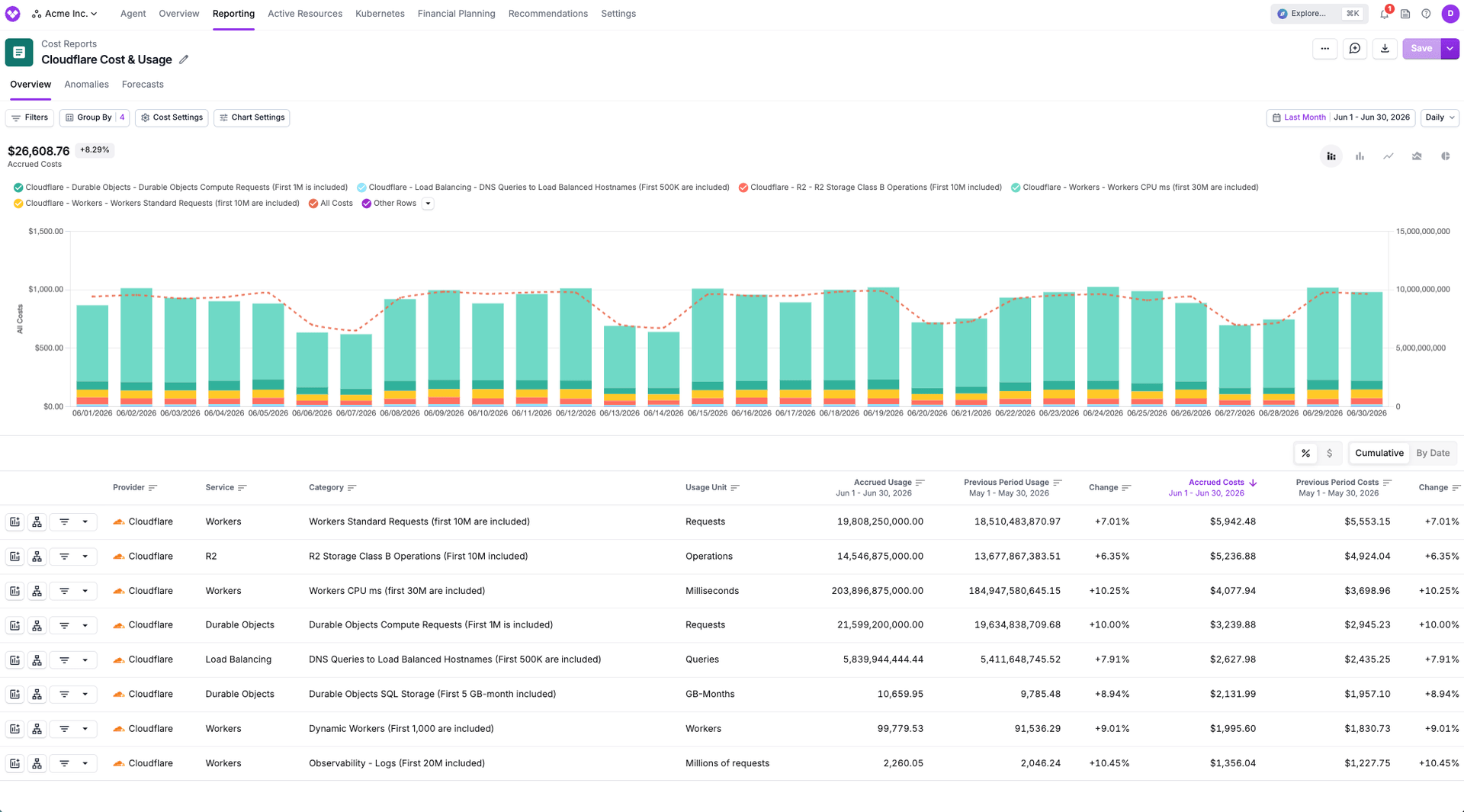
Task: Download the report with the download icon
Action: click(x=1385, y=49)
